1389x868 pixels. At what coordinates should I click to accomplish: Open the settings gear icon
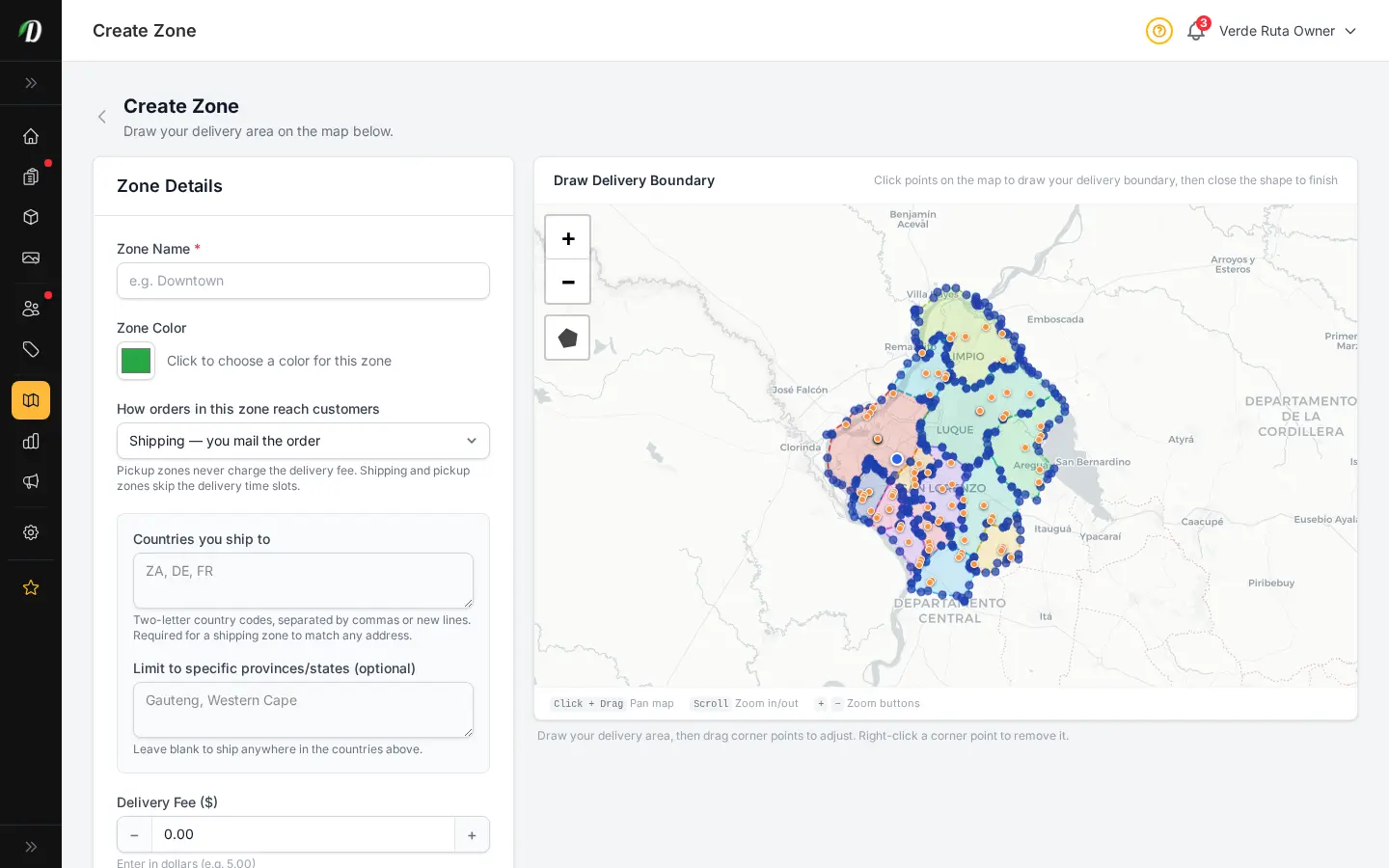(x=31, y=532)
